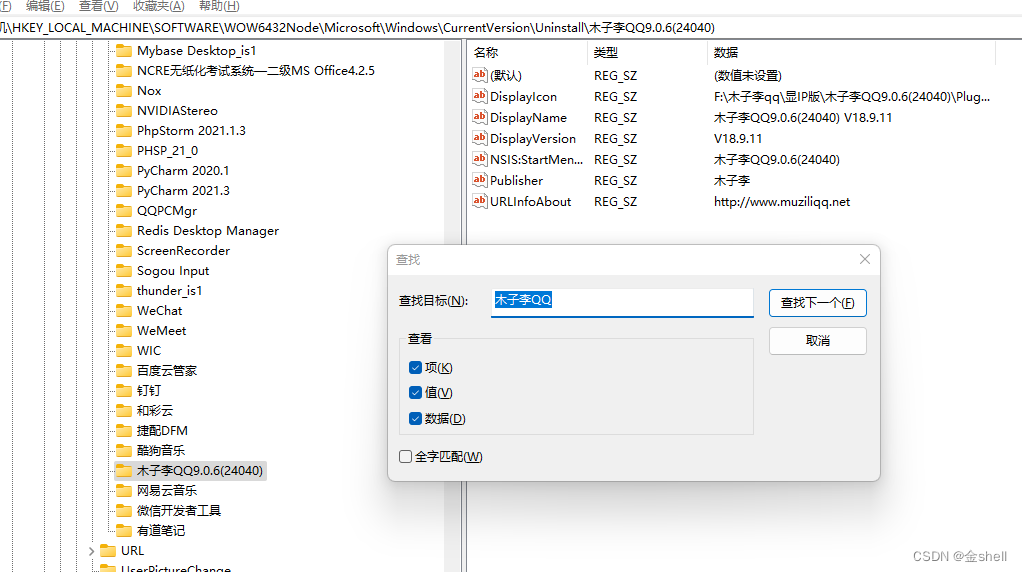The width and height of the screenshot is (1022, 572).
Task: Click the string value icon of DisplayVersion
Action: click(x=480, y=138)
